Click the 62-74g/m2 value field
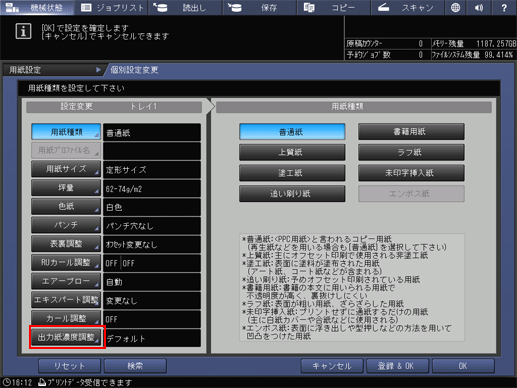The width and height of the screenshot is (517, 388). pos(152,188)
